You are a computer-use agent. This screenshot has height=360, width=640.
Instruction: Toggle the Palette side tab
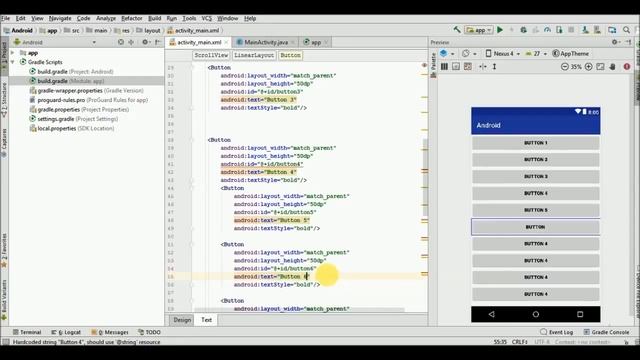433,65
